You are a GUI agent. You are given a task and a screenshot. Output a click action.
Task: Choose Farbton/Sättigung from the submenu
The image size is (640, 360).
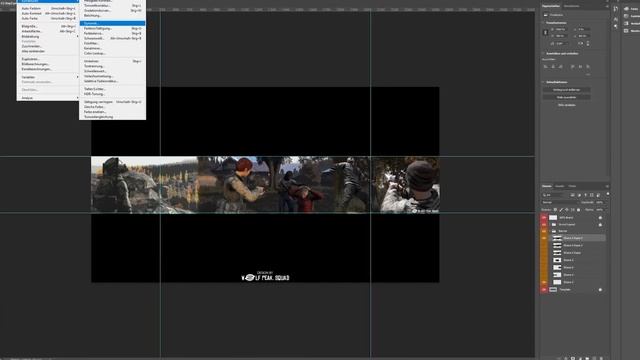(x=112, y=29)
